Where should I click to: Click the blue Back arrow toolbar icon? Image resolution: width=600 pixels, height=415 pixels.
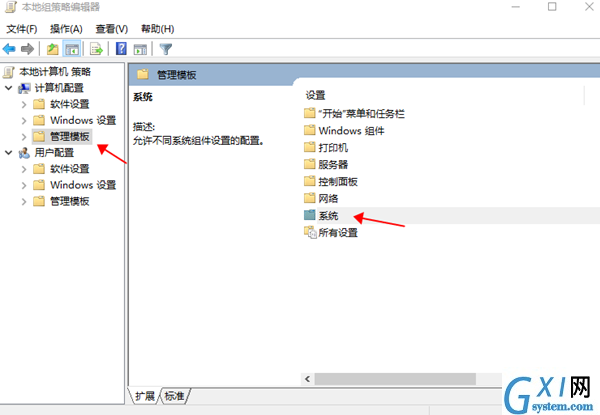(9, 49)
